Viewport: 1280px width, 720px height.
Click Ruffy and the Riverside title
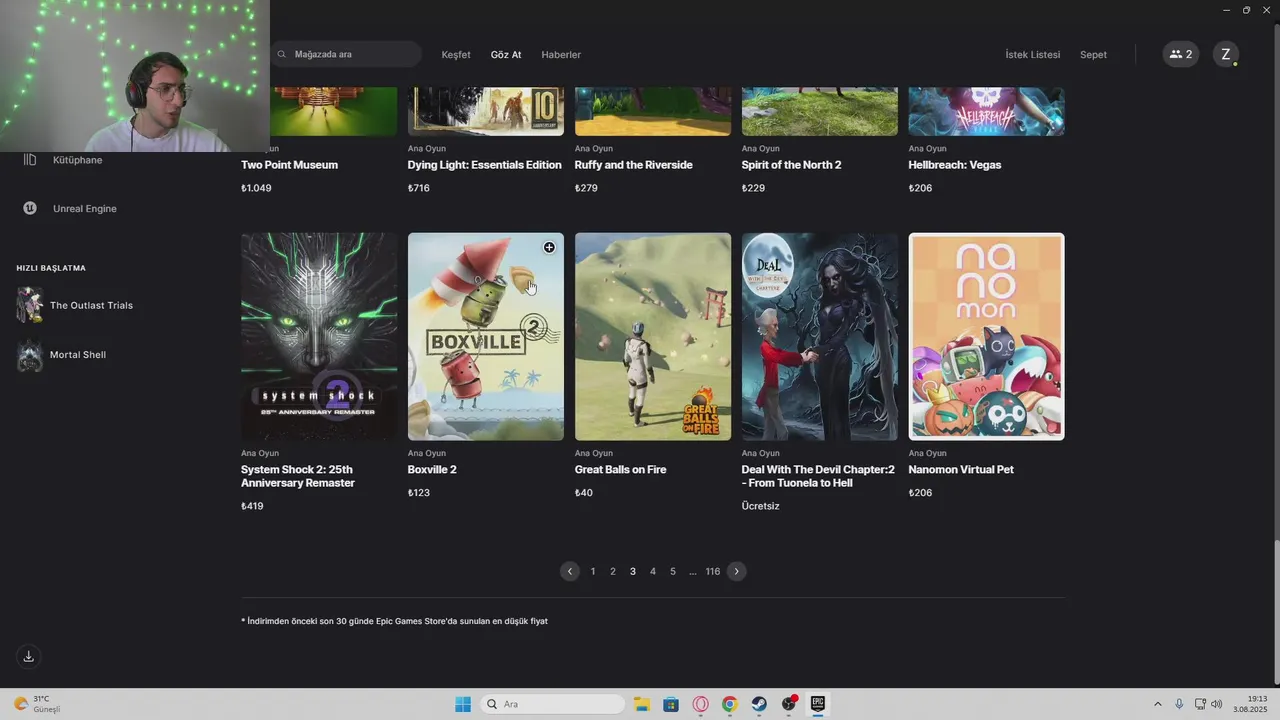[634, 165]
